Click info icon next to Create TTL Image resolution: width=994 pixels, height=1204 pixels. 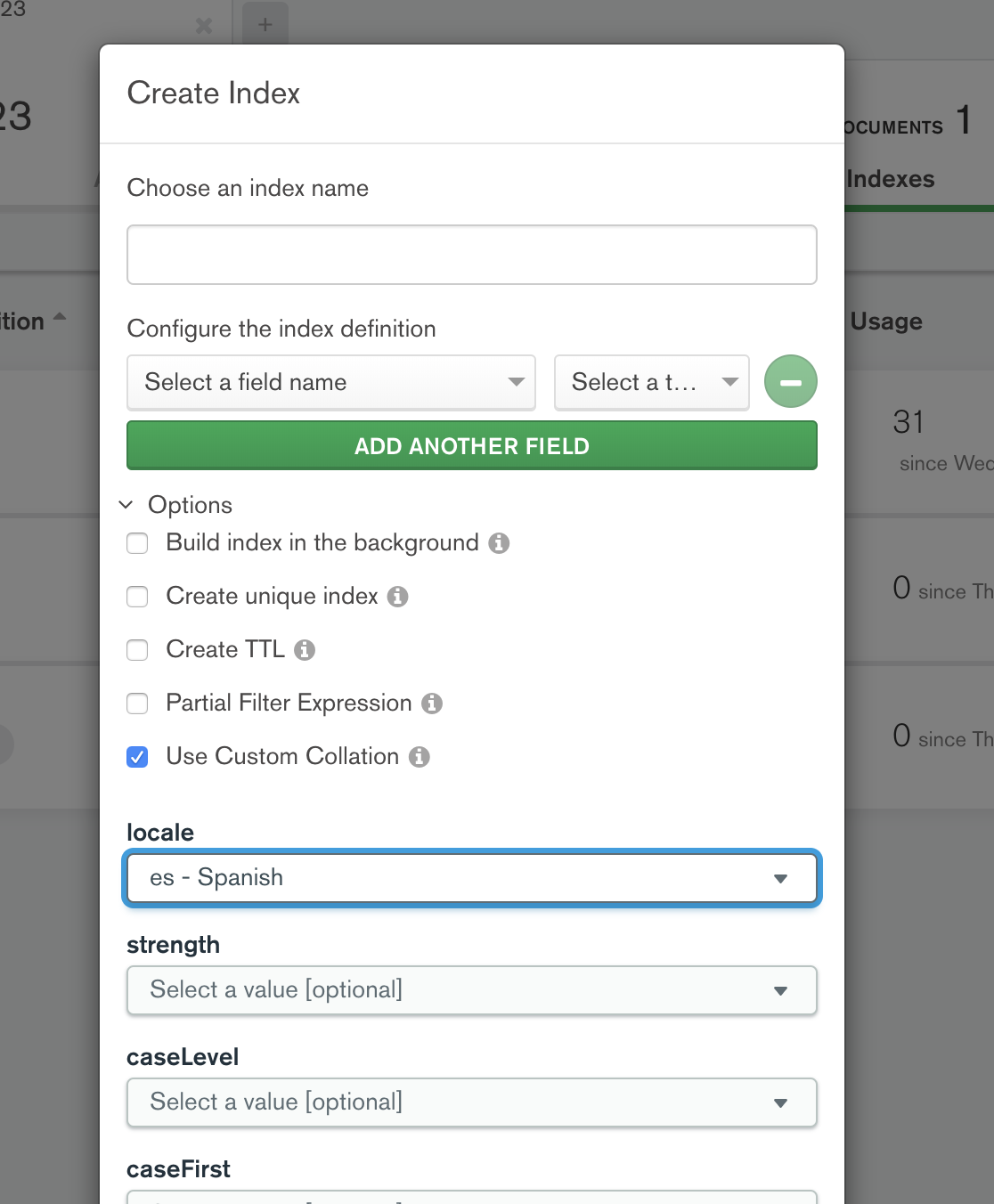305,650
